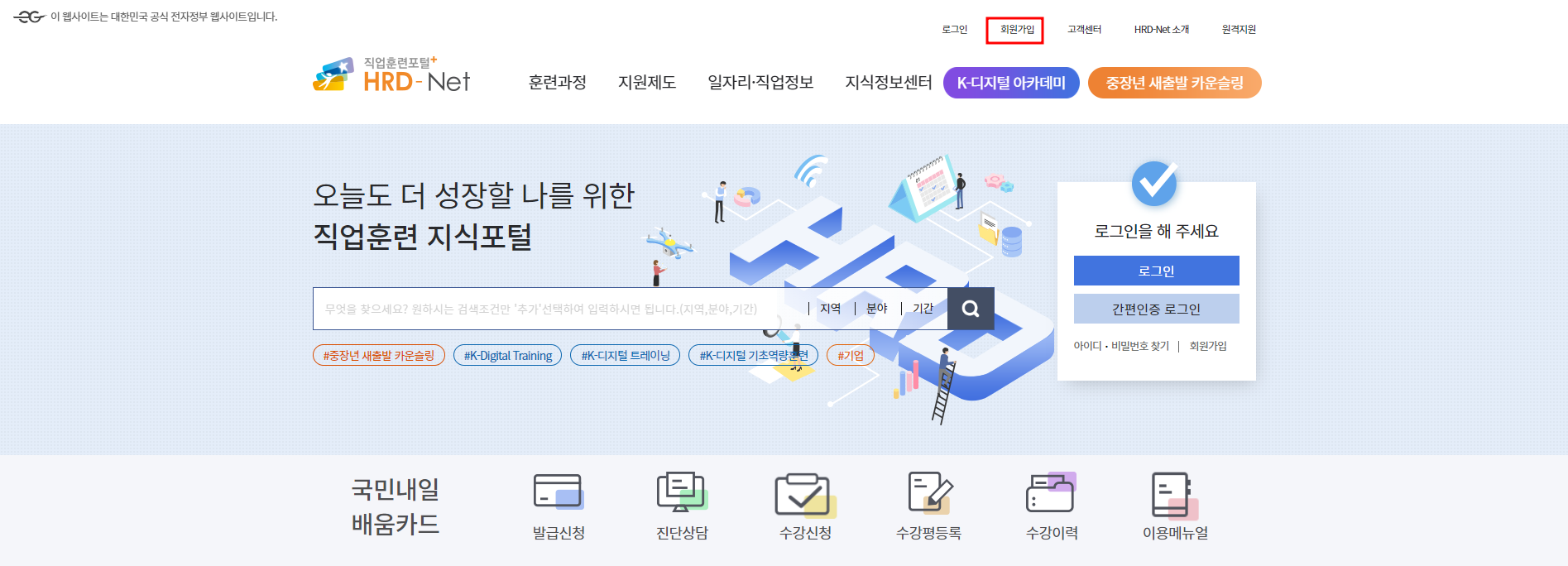Add the 분야 search filter
The image size is (1568, 566).
click(877, 309)
